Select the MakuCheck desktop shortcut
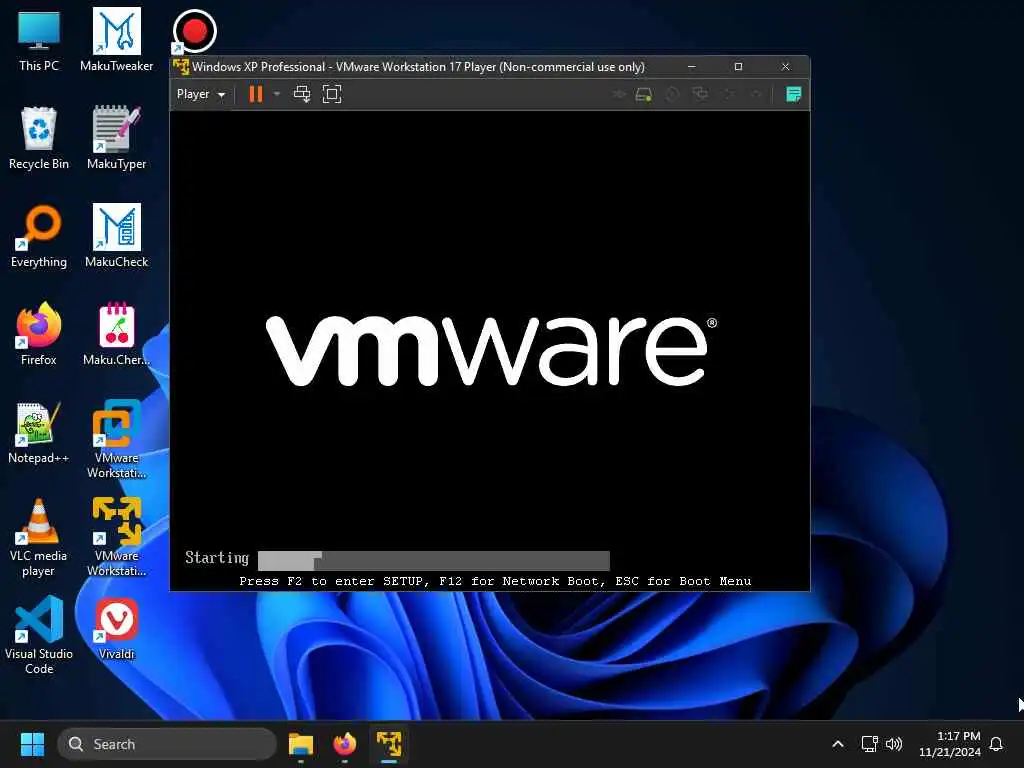This screenshot has height=768, width=1024. tap(117, 236)
